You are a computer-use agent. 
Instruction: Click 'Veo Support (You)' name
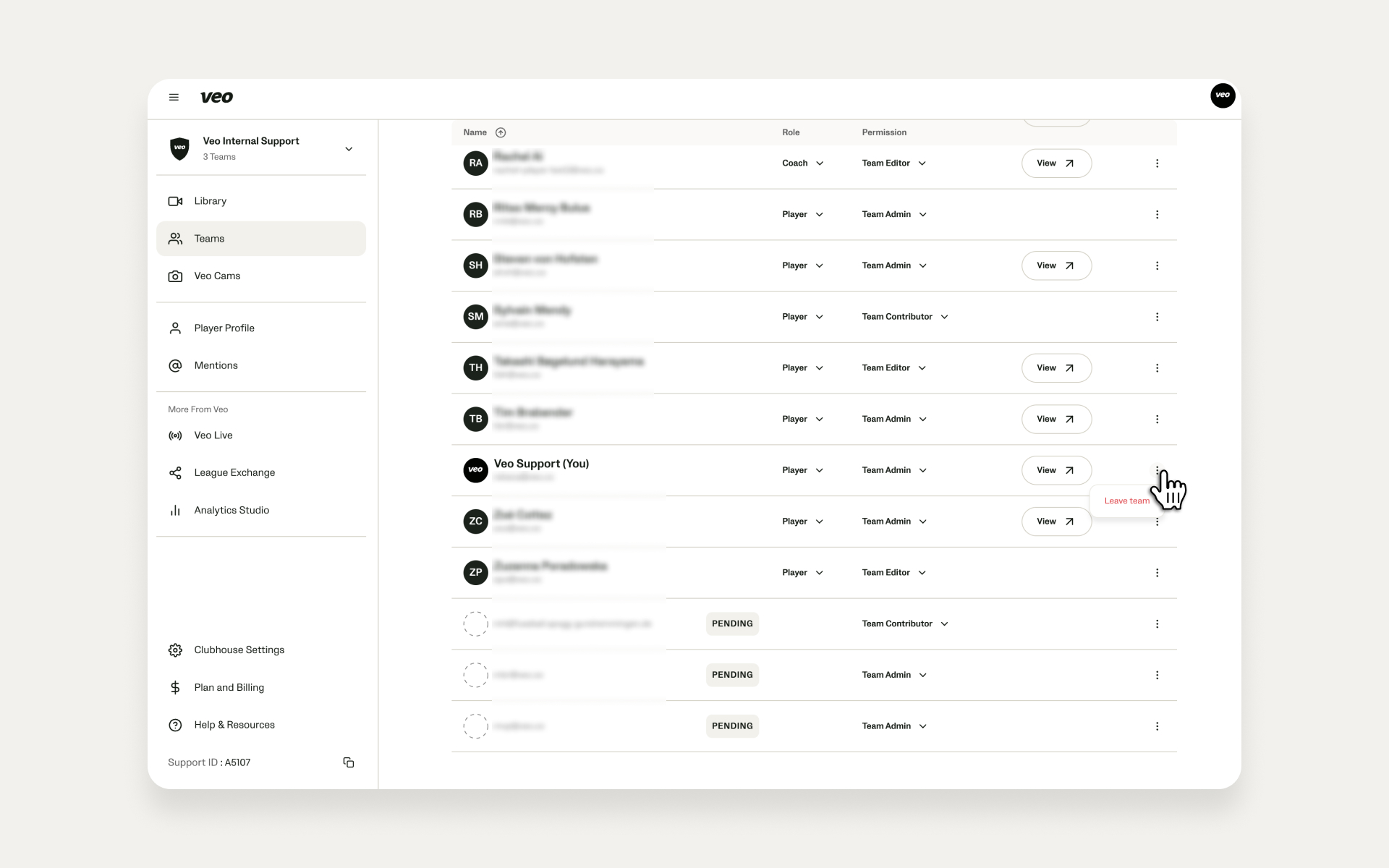point(541,464)
